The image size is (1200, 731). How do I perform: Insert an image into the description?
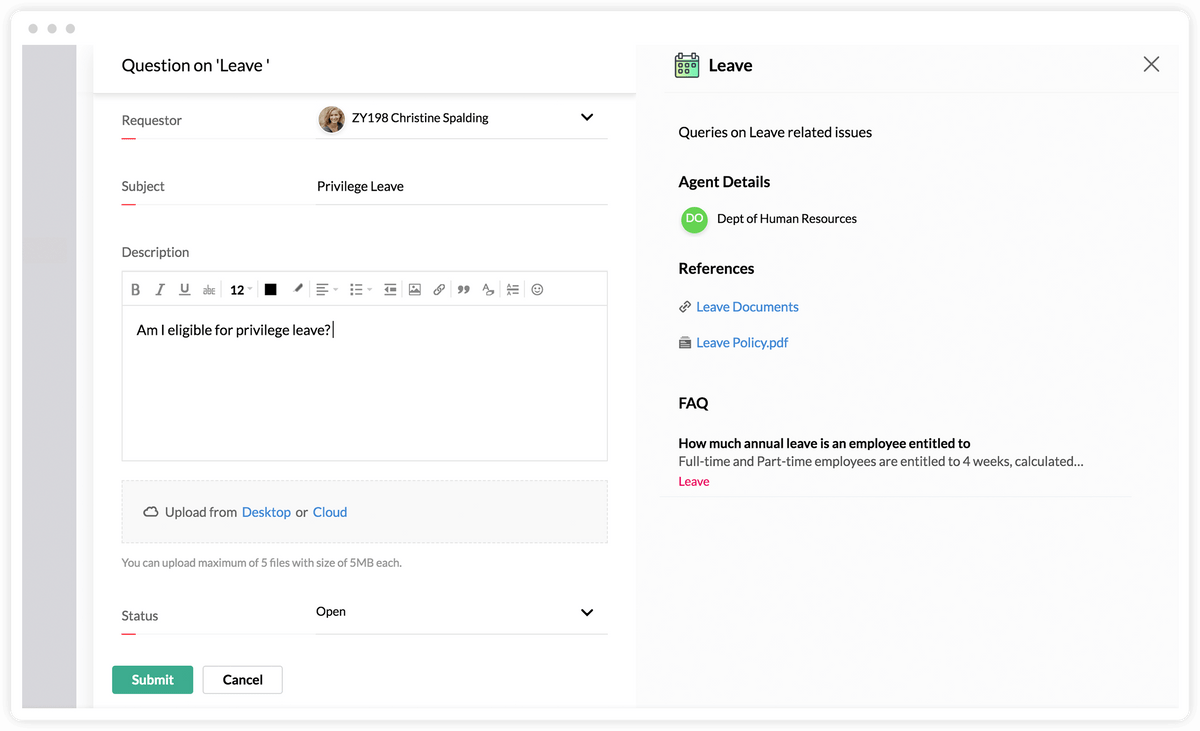coord(415,289)
